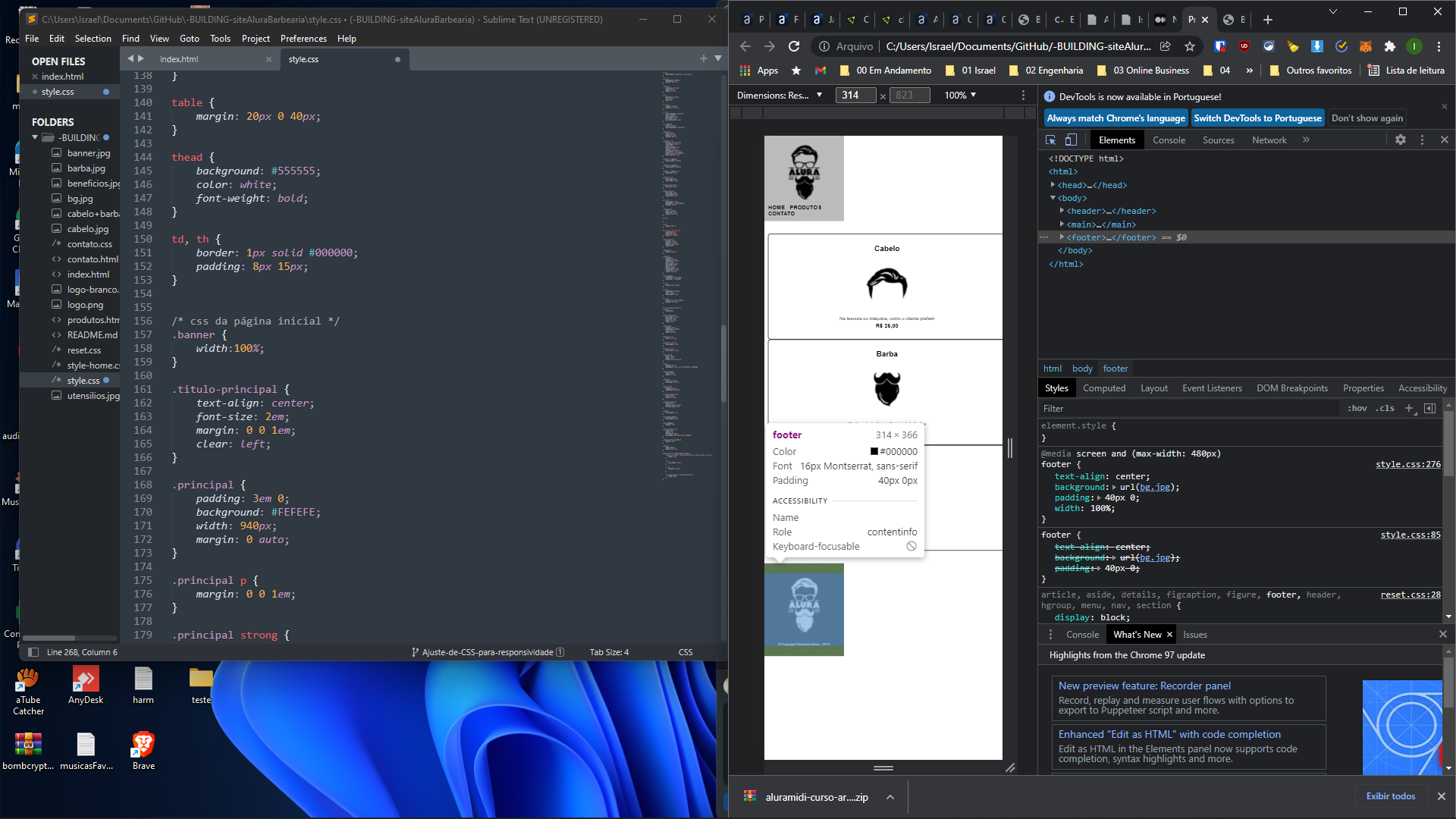Open contato.css in Sublime sidebar
The height and width of the screenshot is (819, 1456).
(89, 244)
